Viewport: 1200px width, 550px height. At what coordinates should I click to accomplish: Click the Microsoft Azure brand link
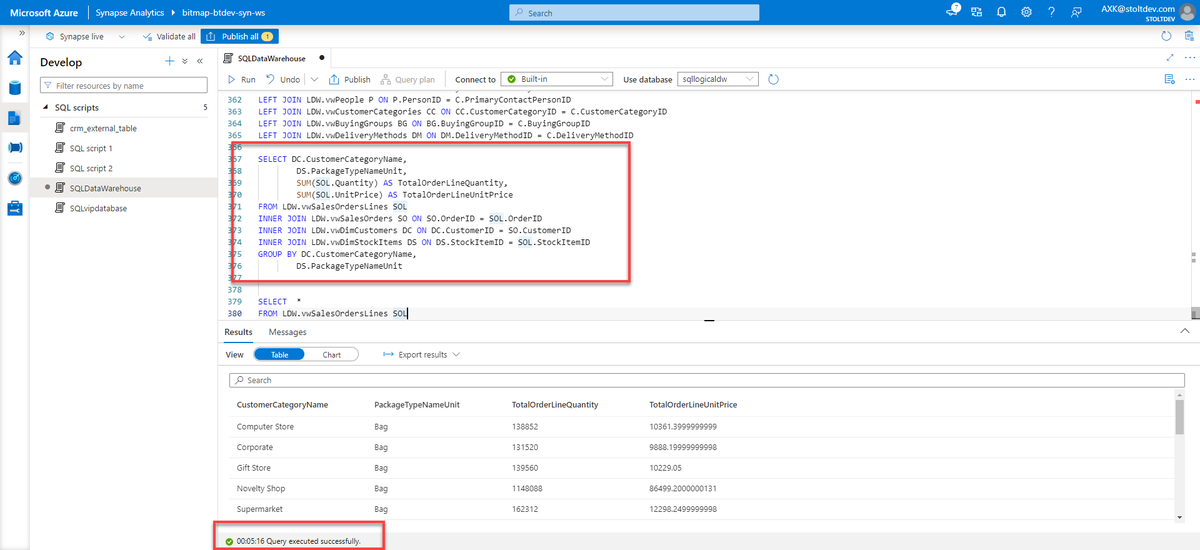pos(46,12)
